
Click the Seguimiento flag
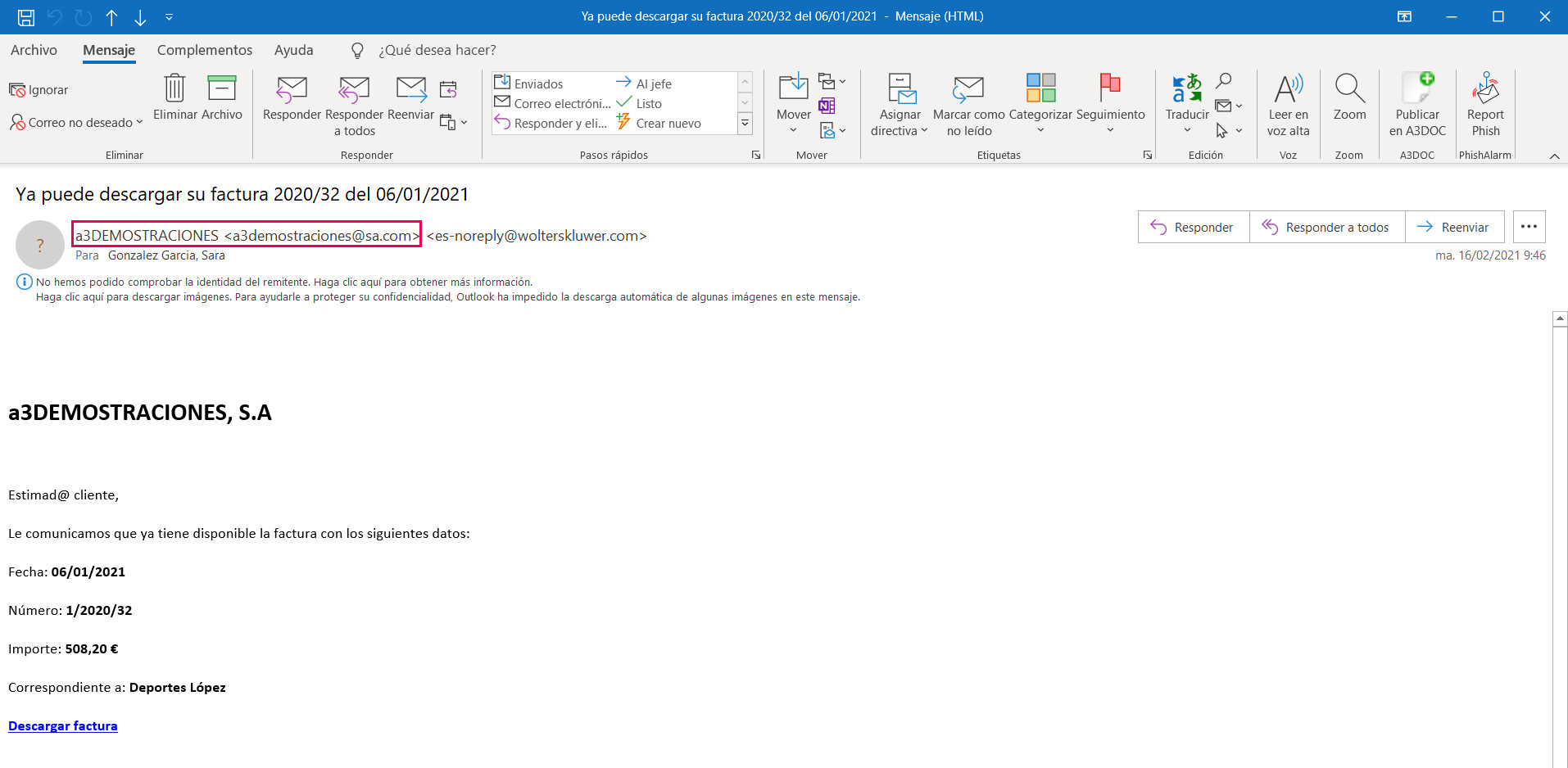[1110, 104]
